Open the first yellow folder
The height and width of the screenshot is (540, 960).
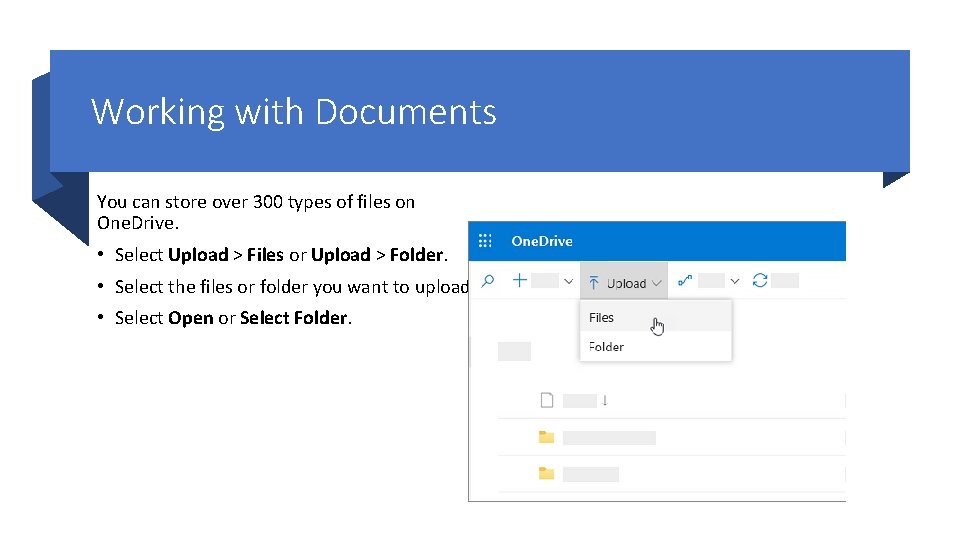coord(546,437)
